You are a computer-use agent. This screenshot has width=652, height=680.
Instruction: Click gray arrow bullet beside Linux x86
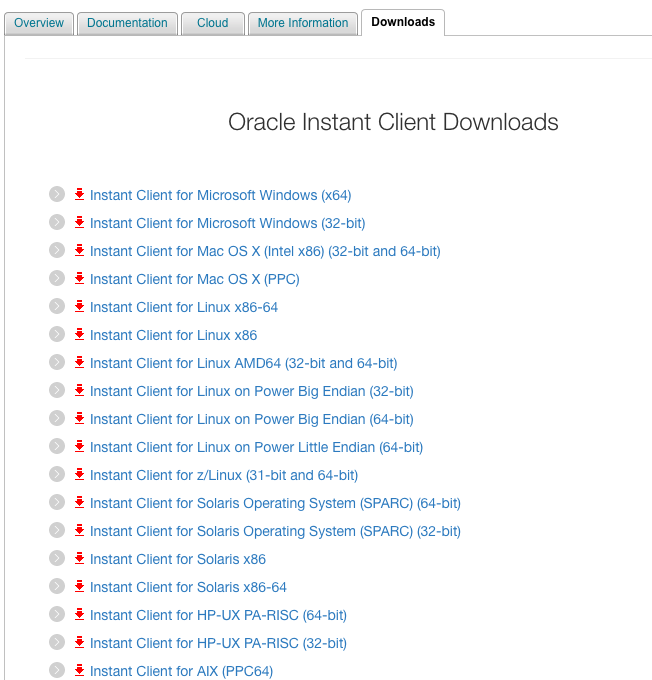(57, 334)
